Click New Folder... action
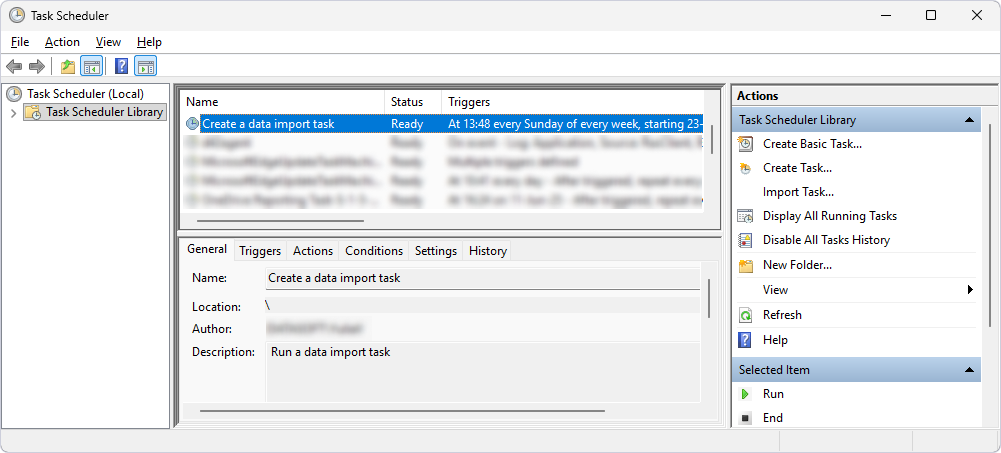 797,265
